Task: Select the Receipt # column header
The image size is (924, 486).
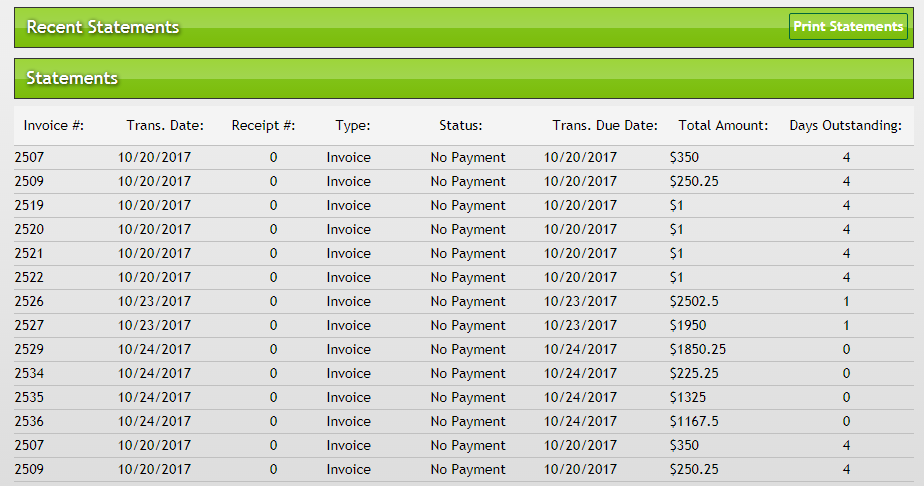Action: coord(263,126)
